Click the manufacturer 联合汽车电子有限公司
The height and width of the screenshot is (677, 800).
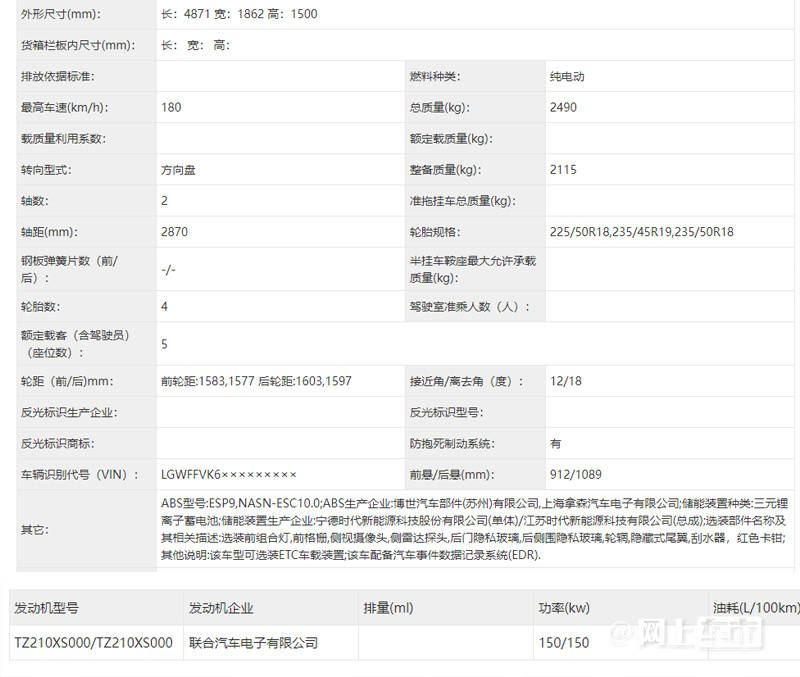tap(253, 643)
